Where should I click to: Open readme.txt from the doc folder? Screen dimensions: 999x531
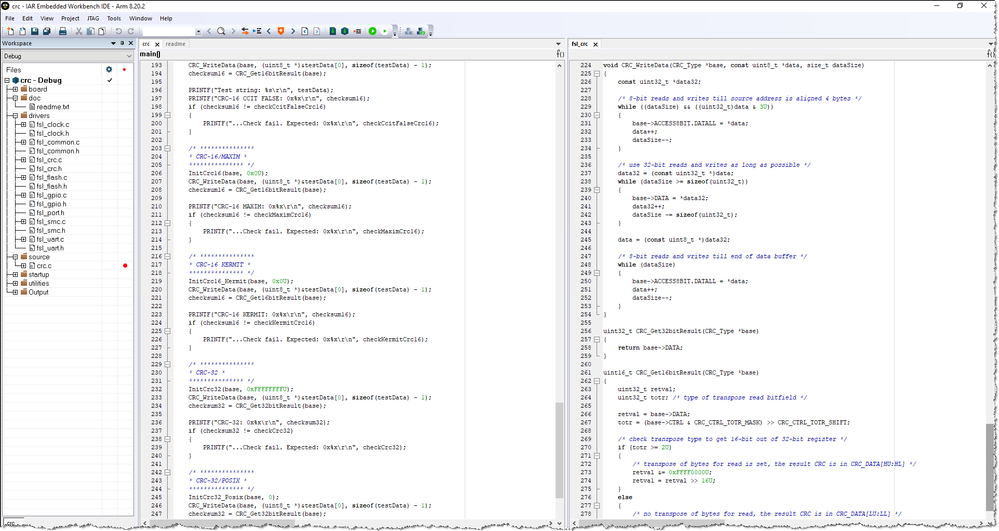[53, 107]
